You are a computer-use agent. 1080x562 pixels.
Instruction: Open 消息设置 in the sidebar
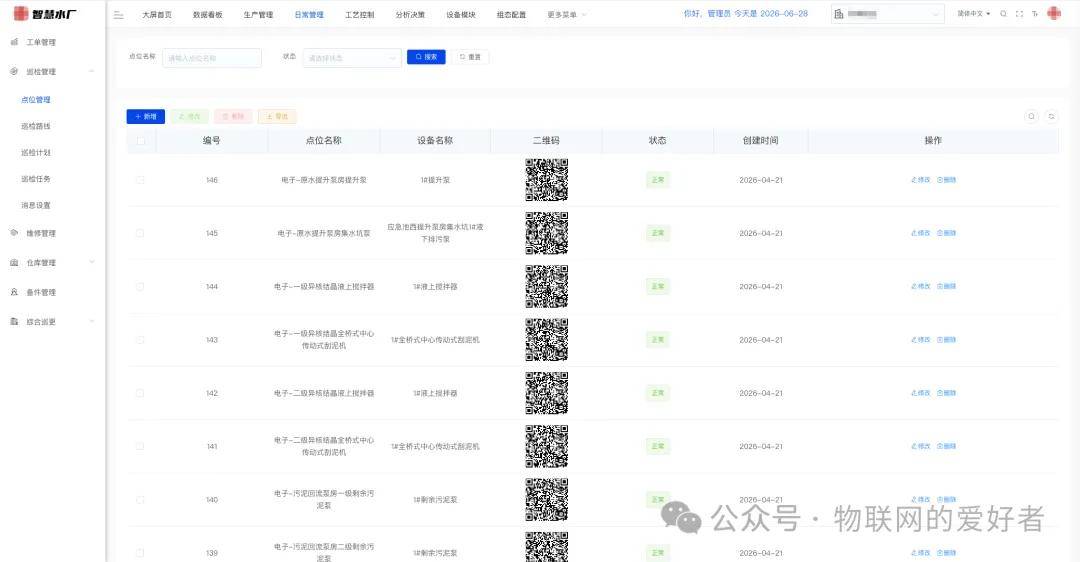[x=36, y=205]
